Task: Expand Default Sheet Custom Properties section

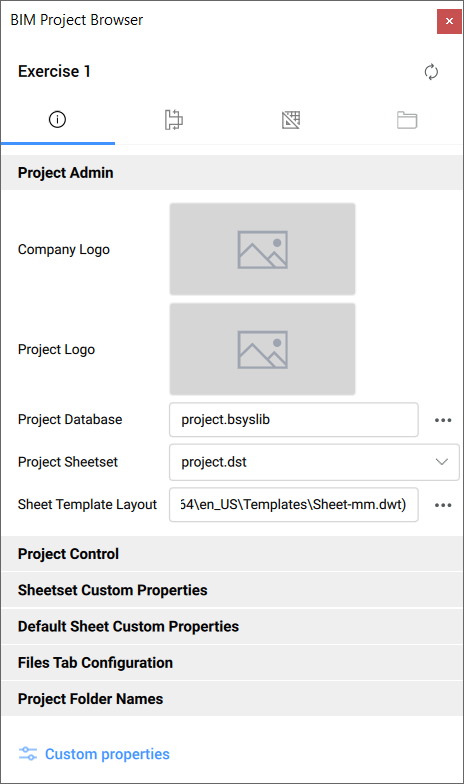Action: coord(232,626)
